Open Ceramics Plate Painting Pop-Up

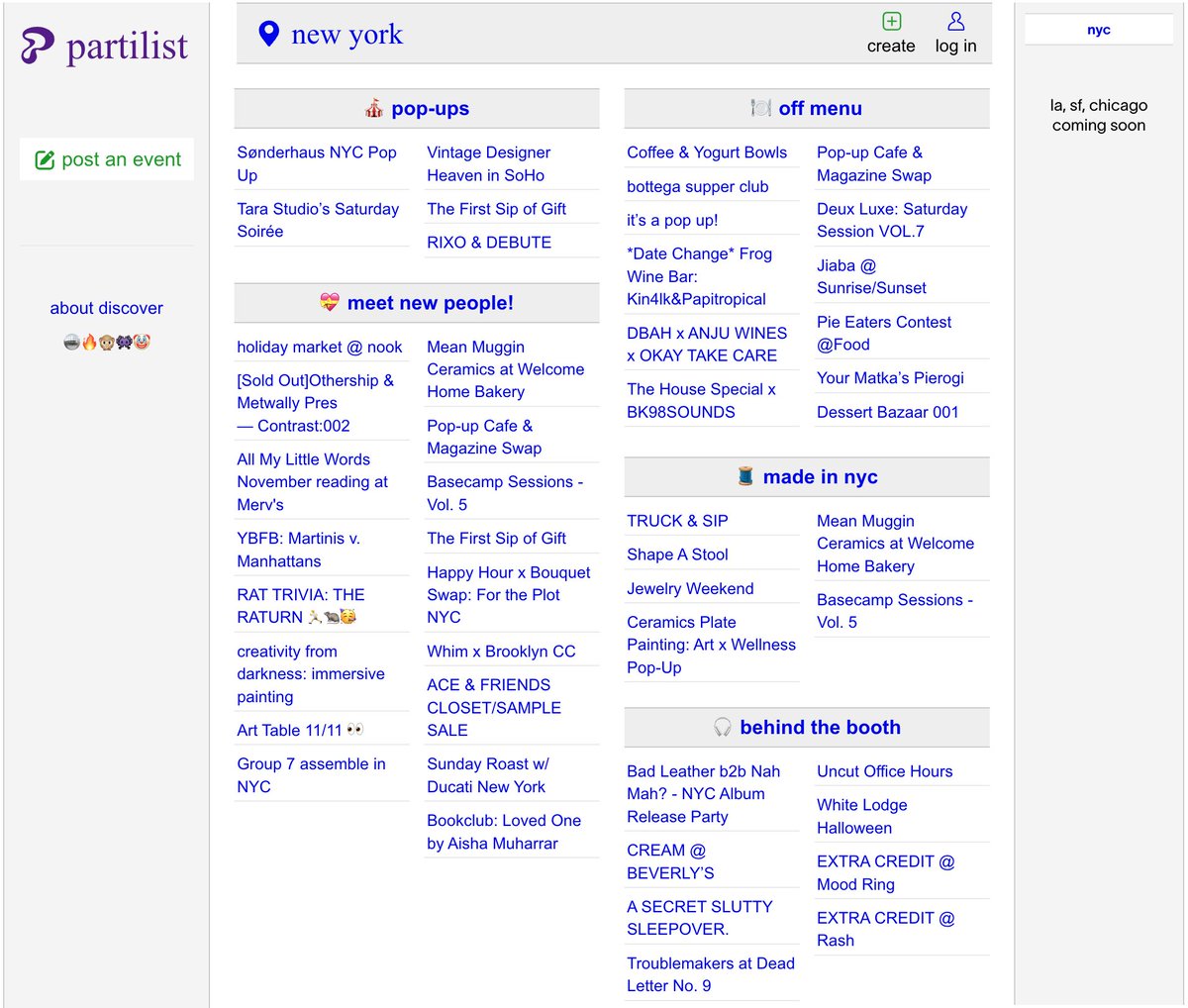pyautogui.click(x=712, y=645)
